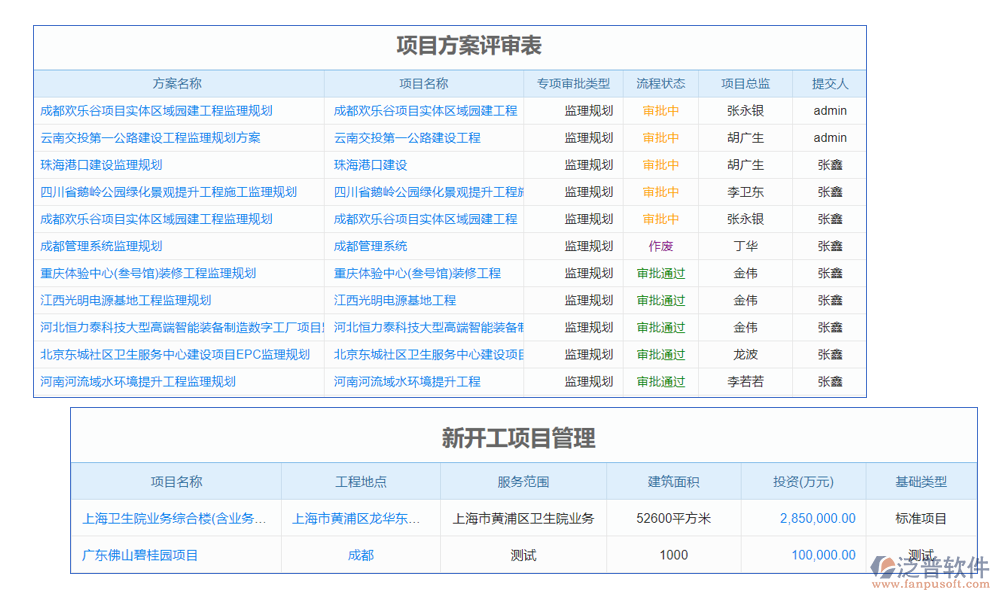The image size is (1000, 600).
Task: Click the 提交人 column header
Action: 830,83
